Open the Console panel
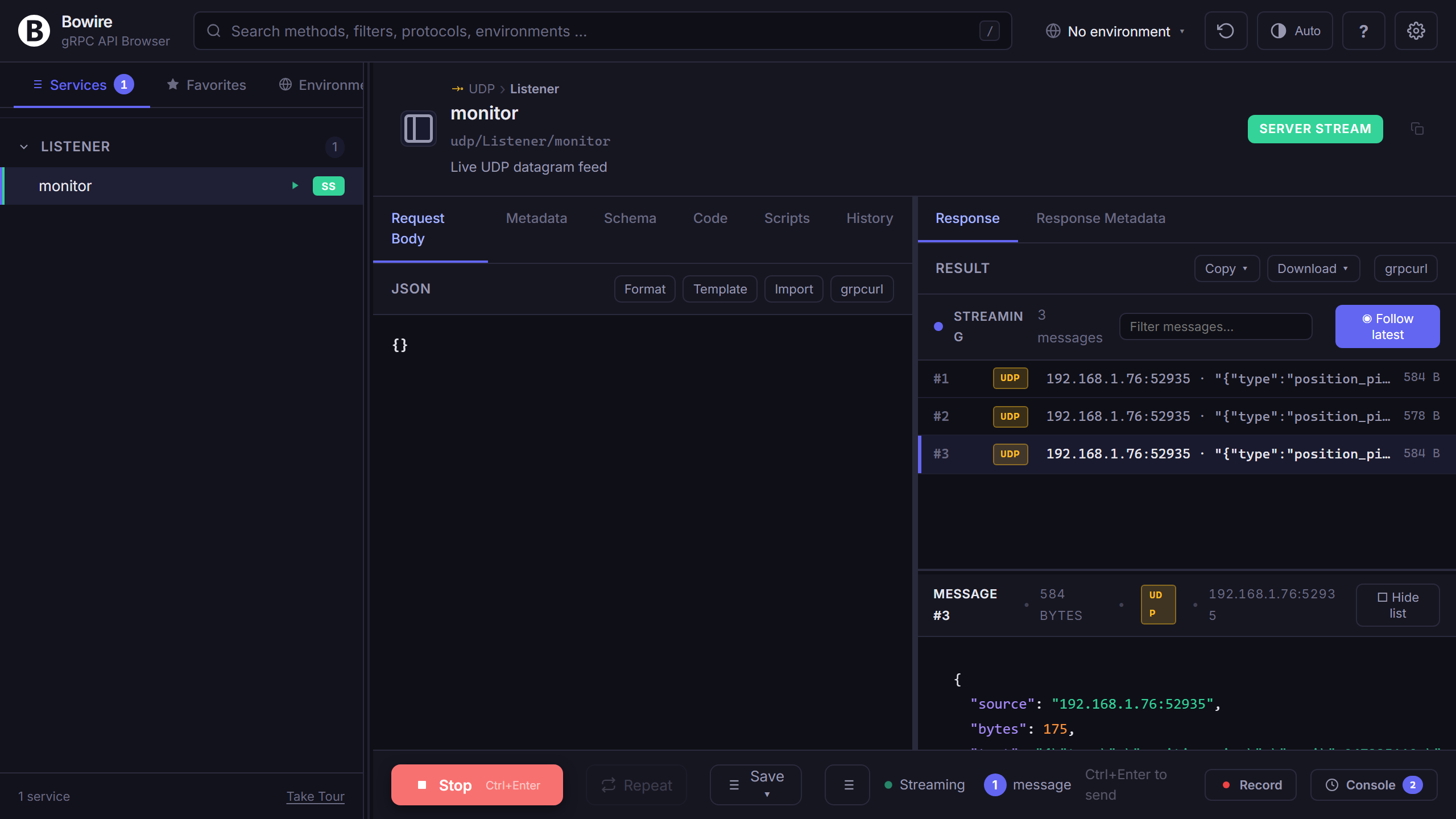This screenshot has width=1456, height=819. 1374,785
